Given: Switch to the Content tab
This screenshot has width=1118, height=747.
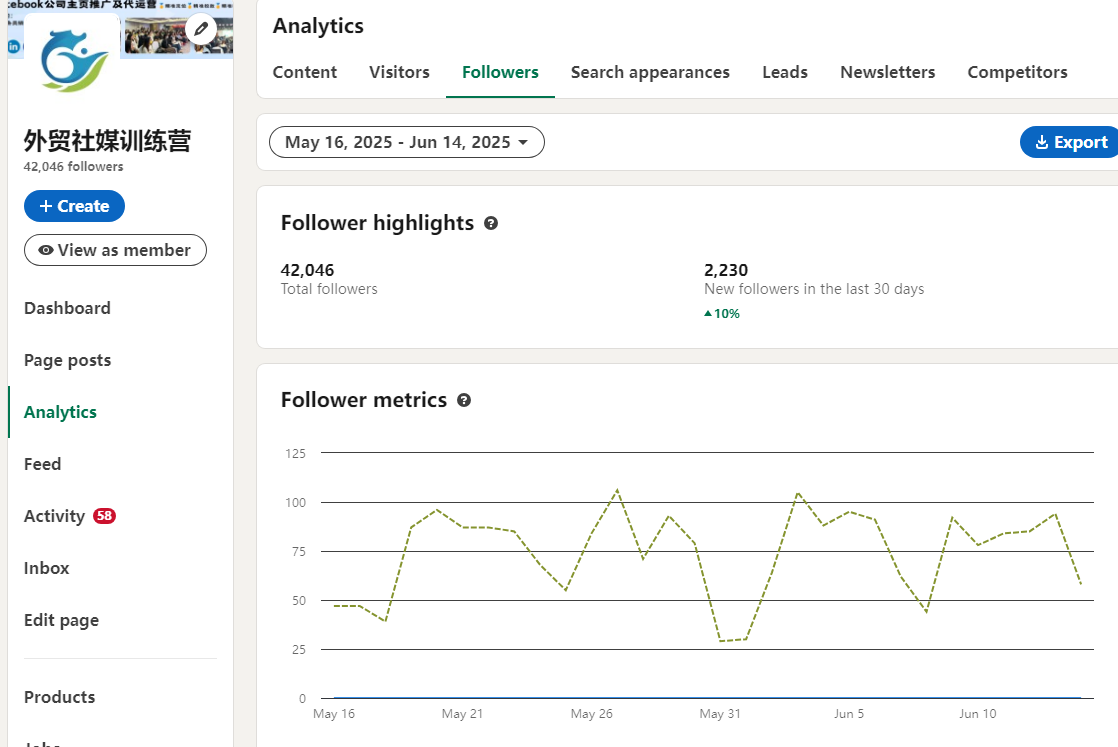Looking at the screenshot, I should pos(305,72).
